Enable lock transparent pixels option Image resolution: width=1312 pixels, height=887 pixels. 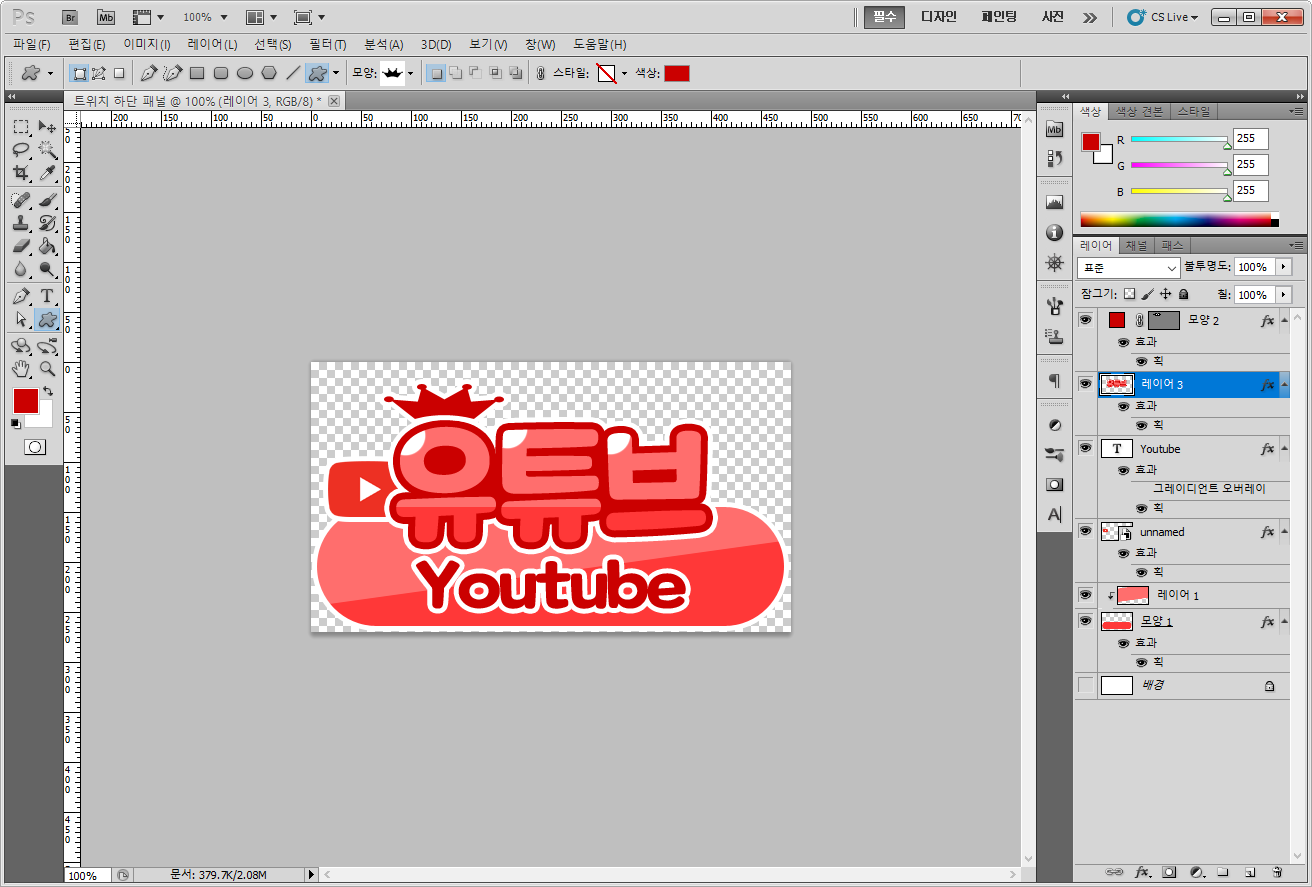[1129, 294]
